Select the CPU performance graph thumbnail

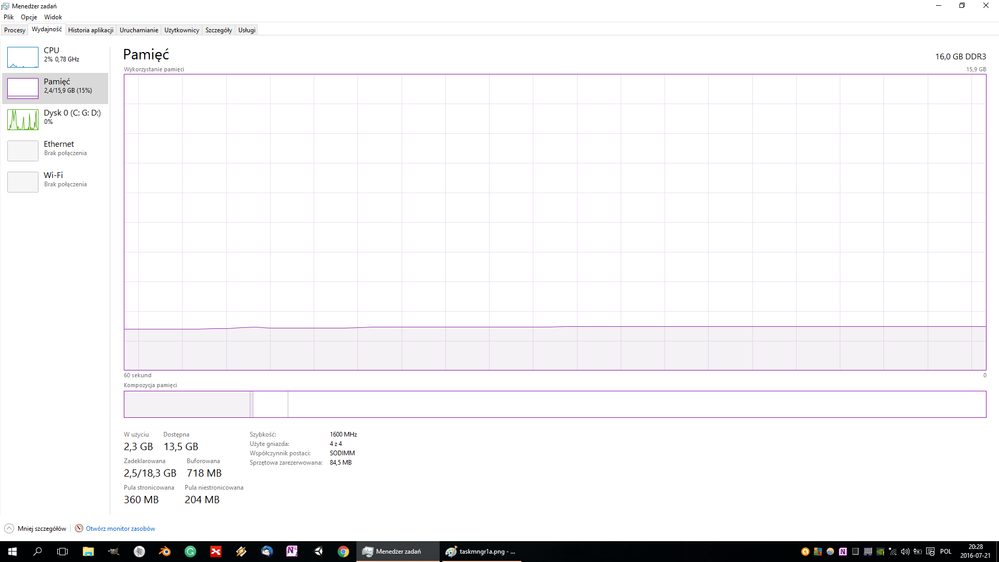click(x=22, y=57)
